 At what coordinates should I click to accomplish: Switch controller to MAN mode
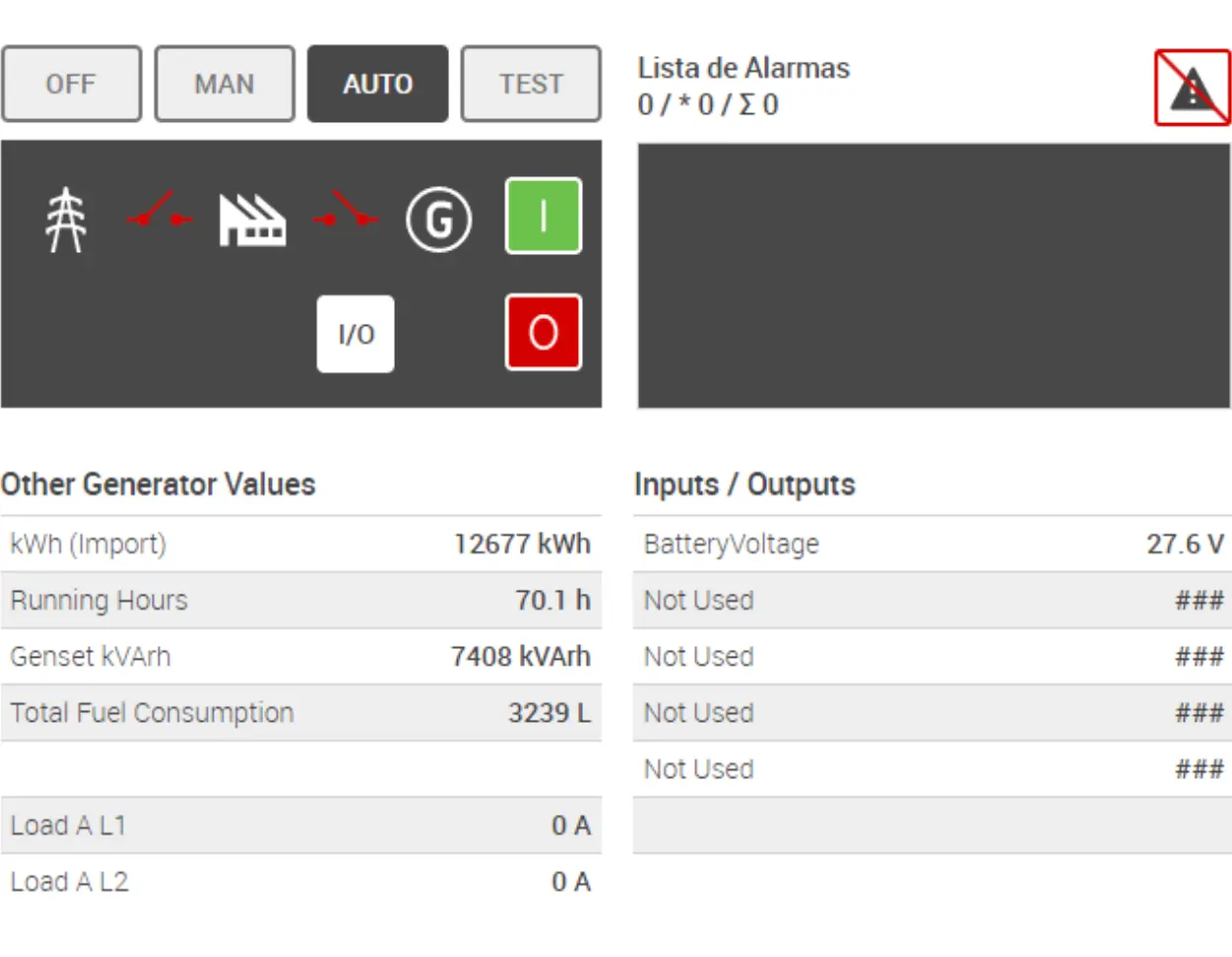pos(225,84)
